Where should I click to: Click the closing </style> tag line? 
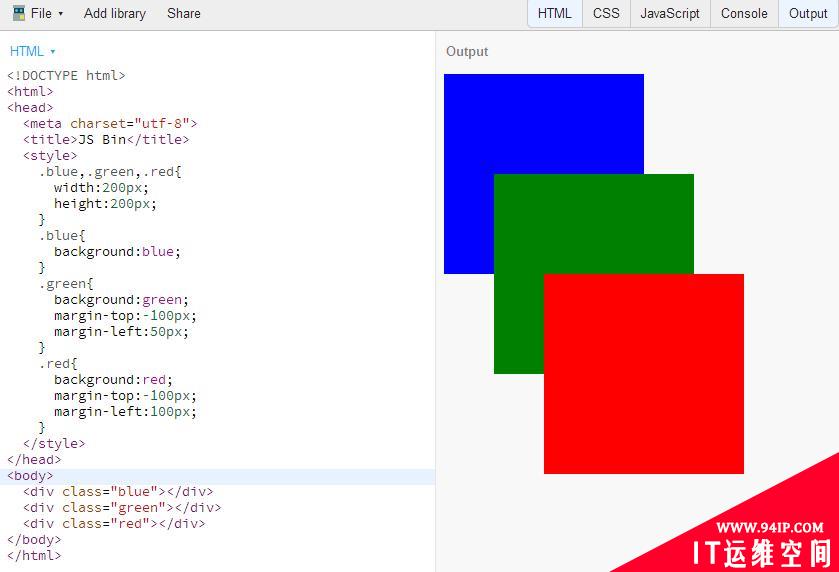tap(54, 444)
